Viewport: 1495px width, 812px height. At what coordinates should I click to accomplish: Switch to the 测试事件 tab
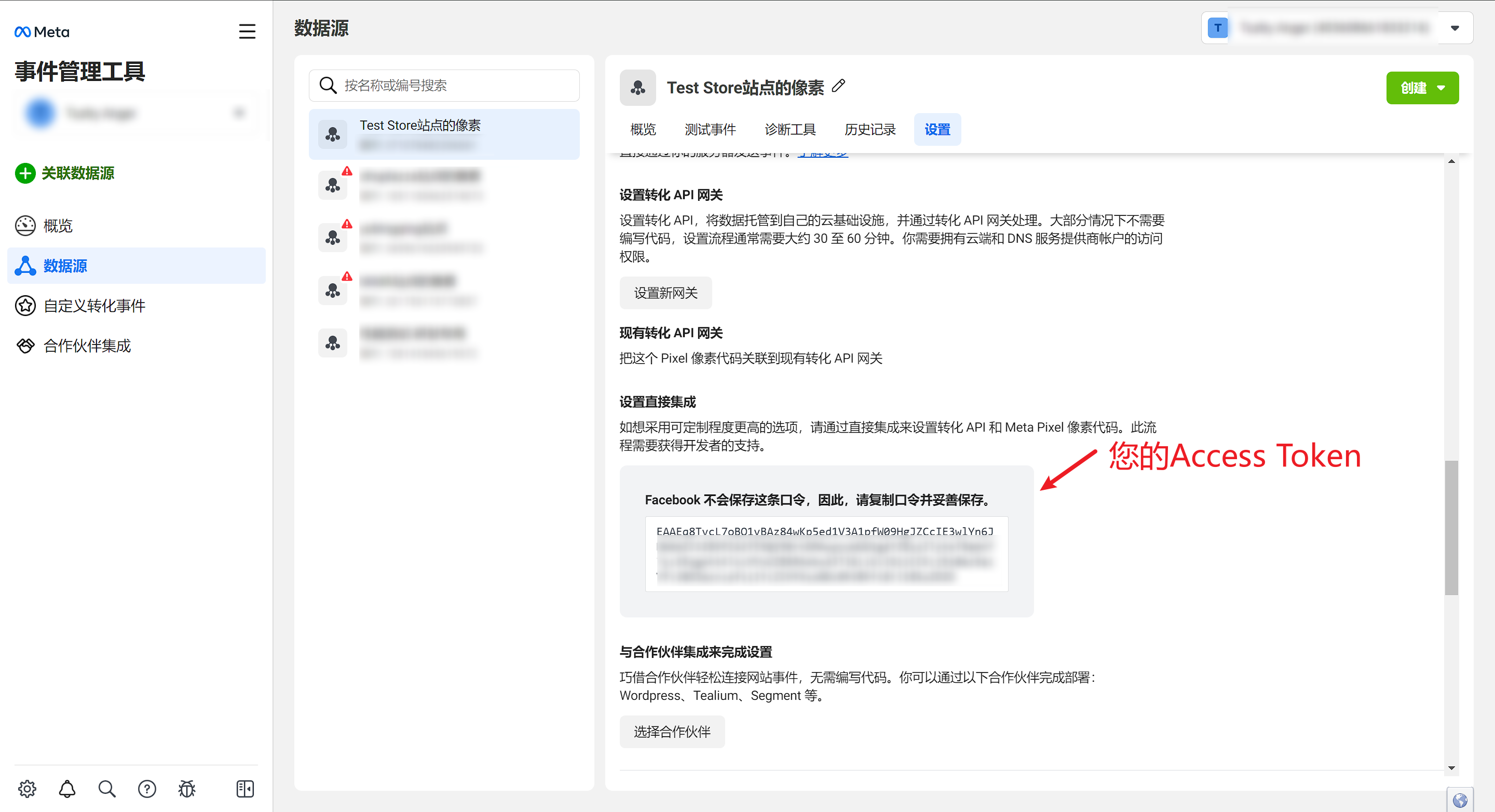(x=710, y=129)
